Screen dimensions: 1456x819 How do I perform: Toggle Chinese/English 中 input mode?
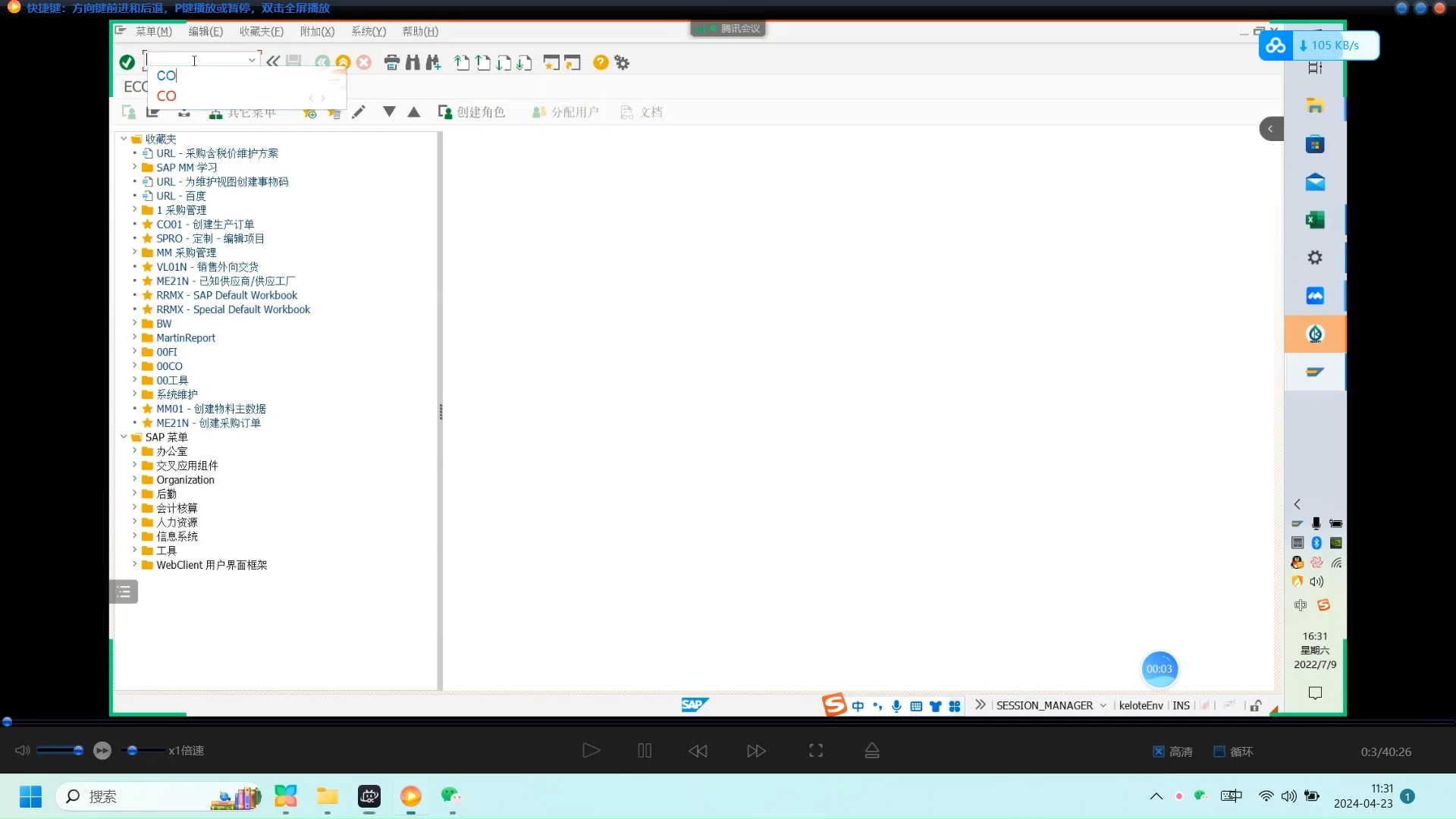coord(858,706)
